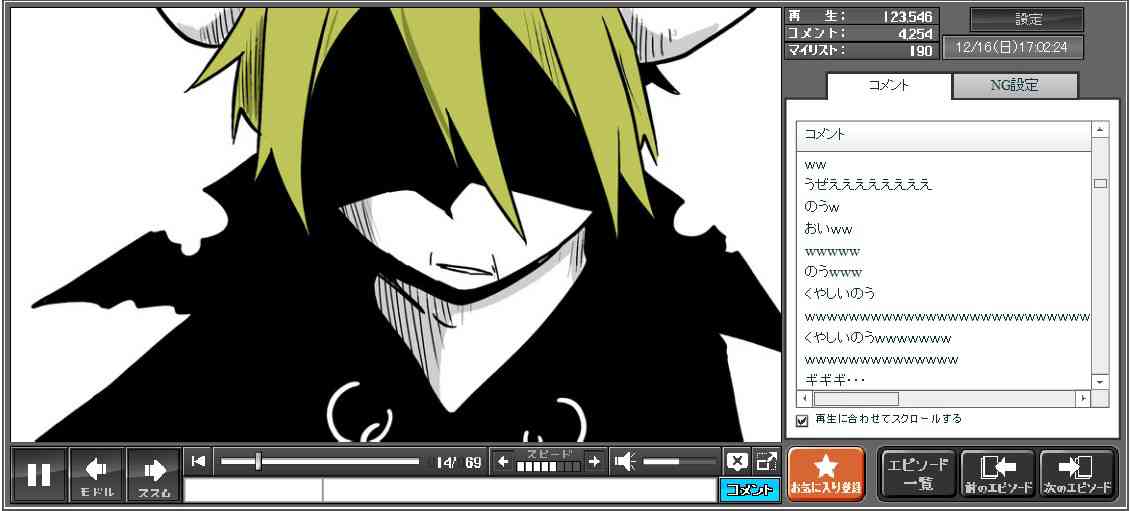Viewport: 1131px width, 511px height.
Task: Add to favorites with the star button
Action: 825,474
